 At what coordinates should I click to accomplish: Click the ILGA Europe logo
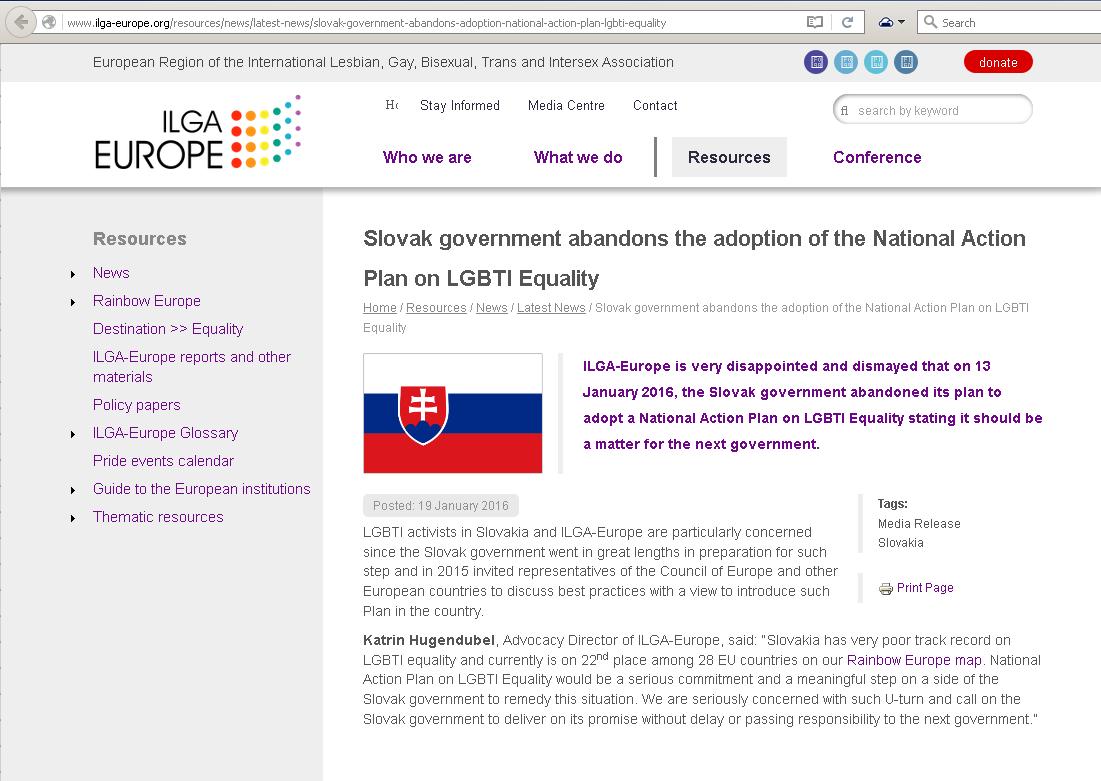point(197,132)
